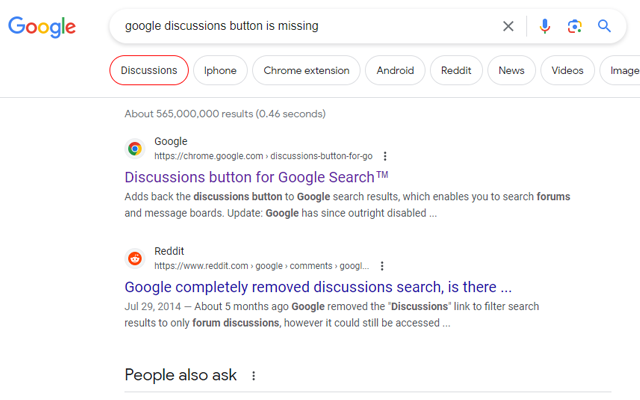
Task: Open Google Lens image search icon
Action: coord(575,26)
